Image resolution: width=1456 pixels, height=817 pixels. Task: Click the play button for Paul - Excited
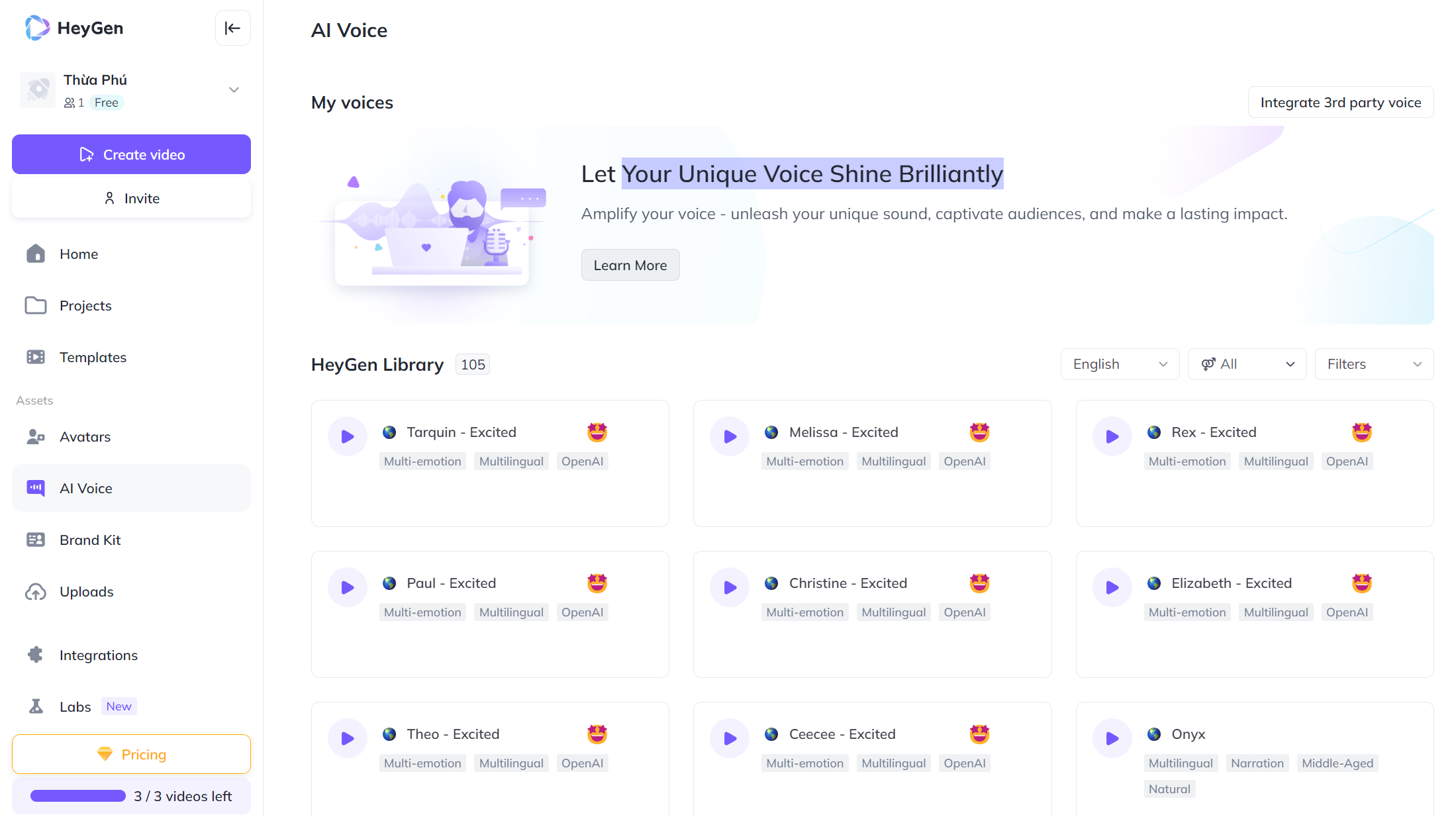coord(348,587)
